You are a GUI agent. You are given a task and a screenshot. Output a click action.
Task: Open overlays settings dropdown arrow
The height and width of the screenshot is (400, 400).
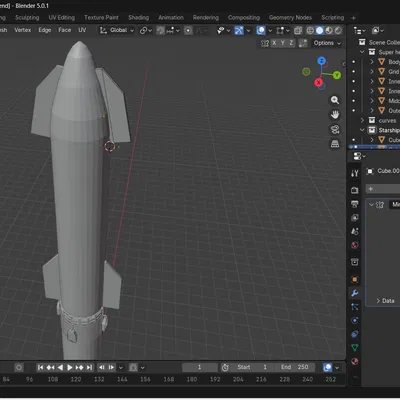270,31
